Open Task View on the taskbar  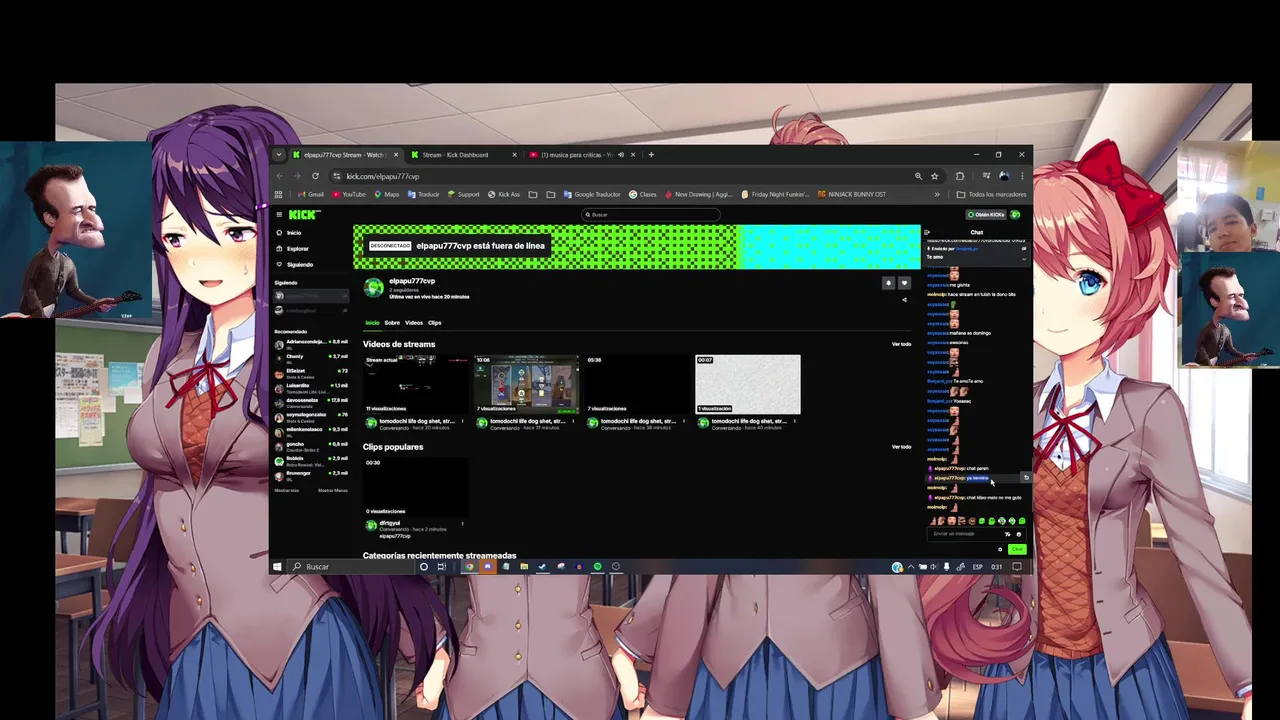click(x=441, y=567)
